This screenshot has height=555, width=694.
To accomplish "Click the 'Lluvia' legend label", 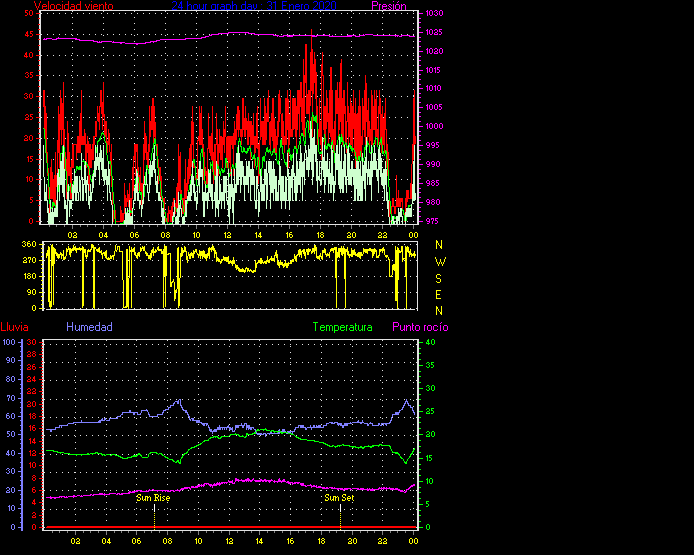I will (x=15, y=327).
